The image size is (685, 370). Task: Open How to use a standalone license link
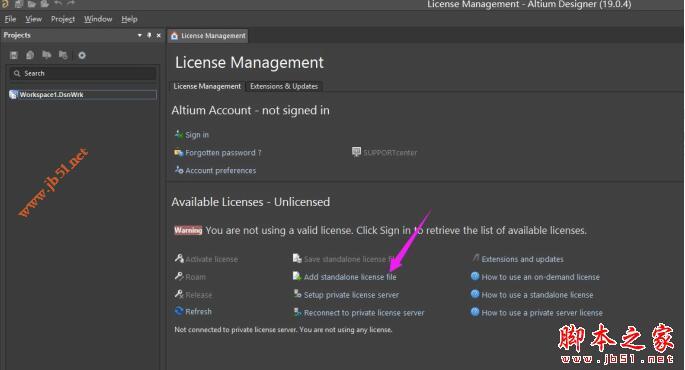537,295
